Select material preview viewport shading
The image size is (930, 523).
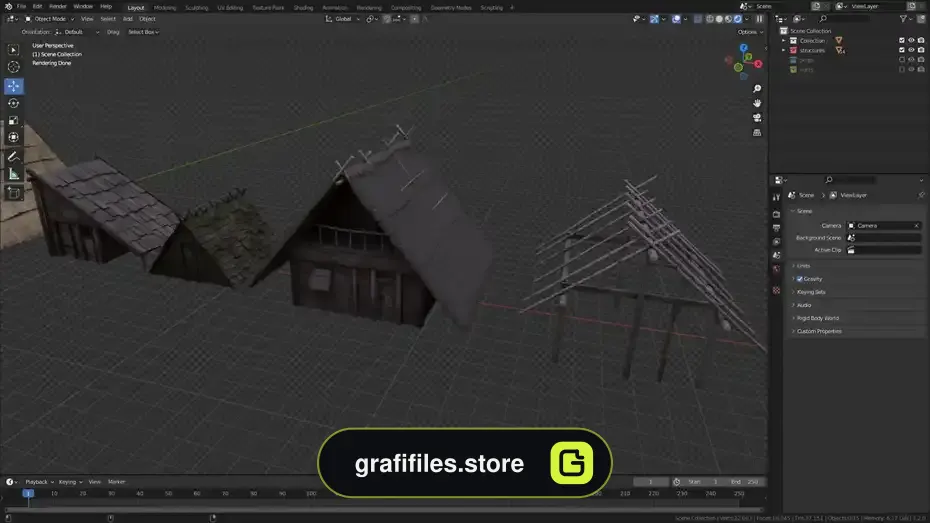[x=729, y=19]
